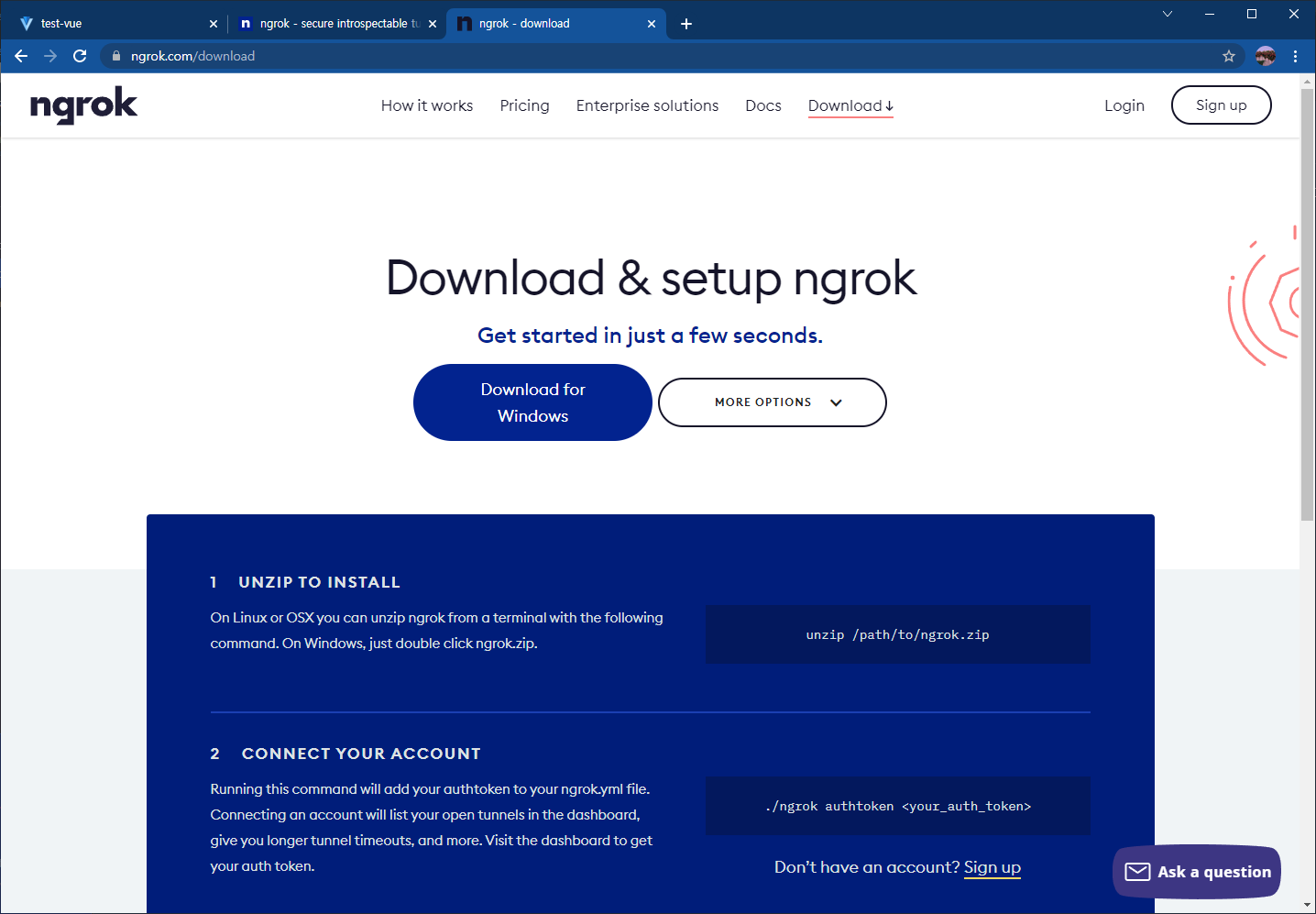Select the ngrok - download tab
The height and width of the screenshot is (914, 1316).
pyautogui.click(x=556, y=24)
